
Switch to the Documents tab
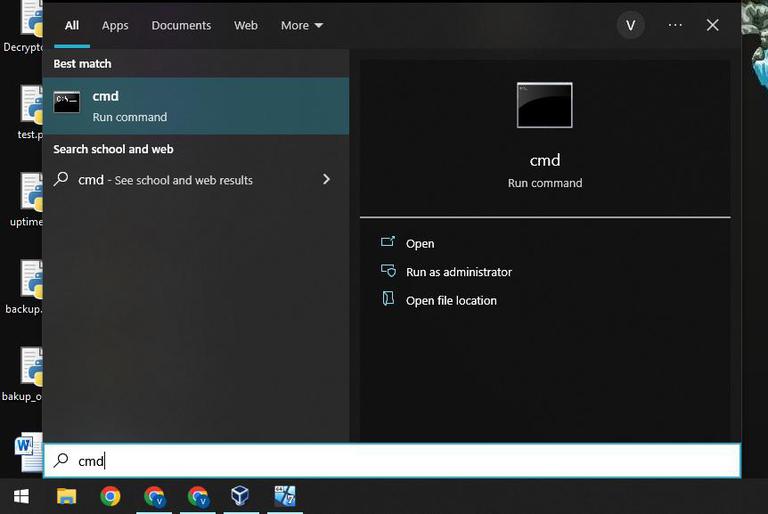[181, 25]
